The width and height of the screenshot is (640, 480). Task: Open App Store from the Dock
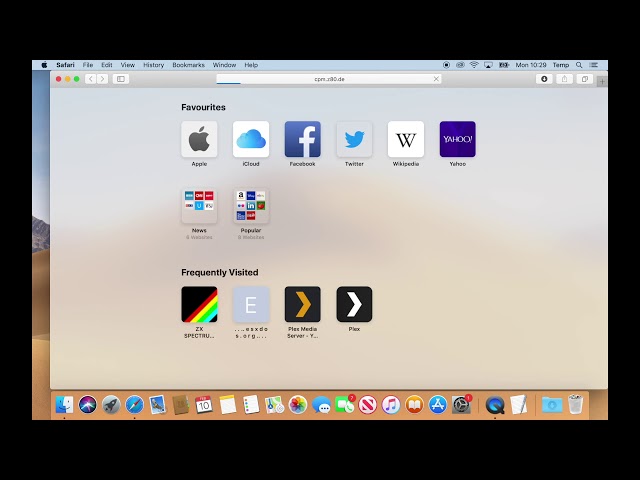tap(438, 405)
